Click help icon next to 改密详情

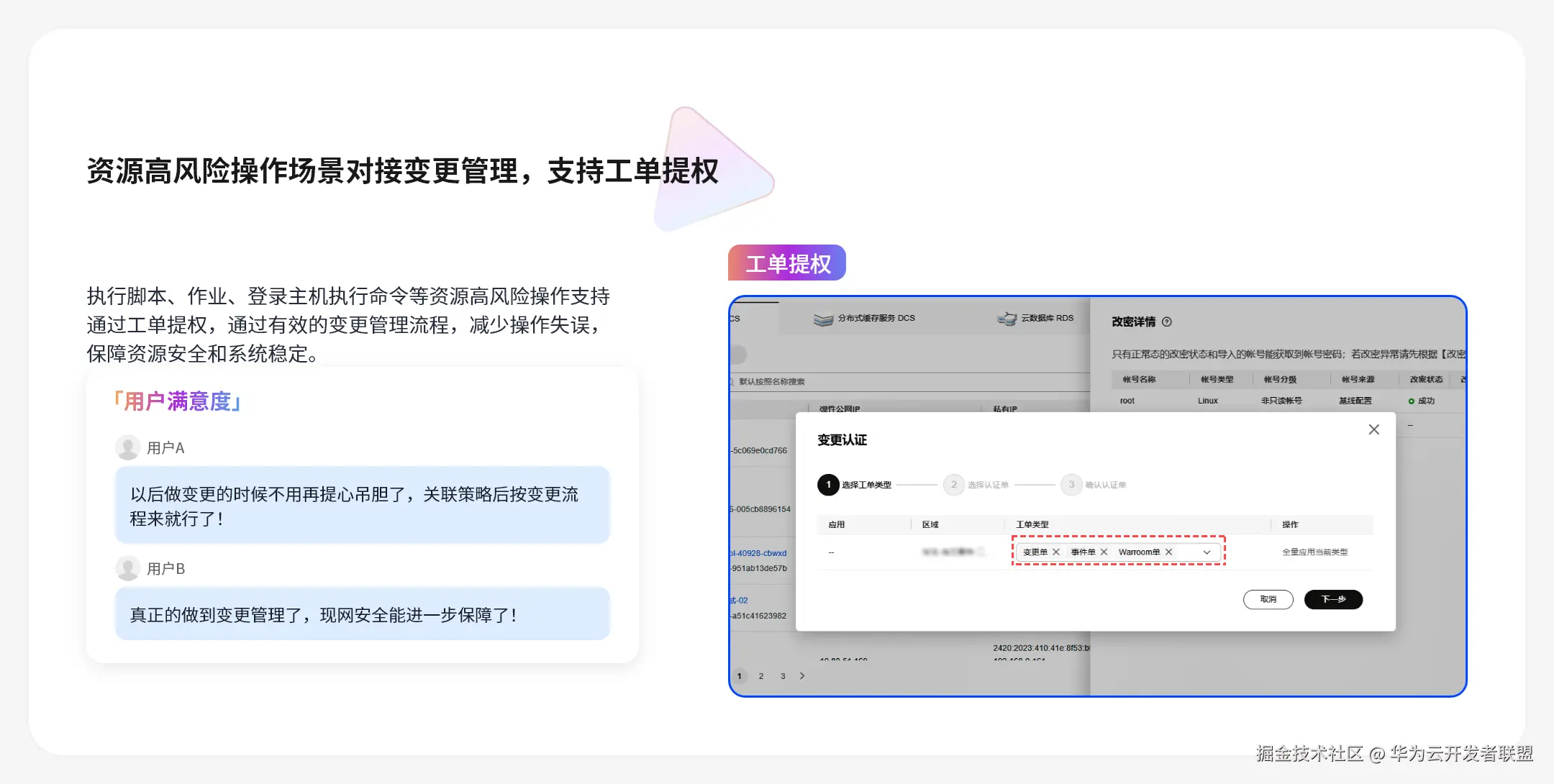click(1167, 322)
